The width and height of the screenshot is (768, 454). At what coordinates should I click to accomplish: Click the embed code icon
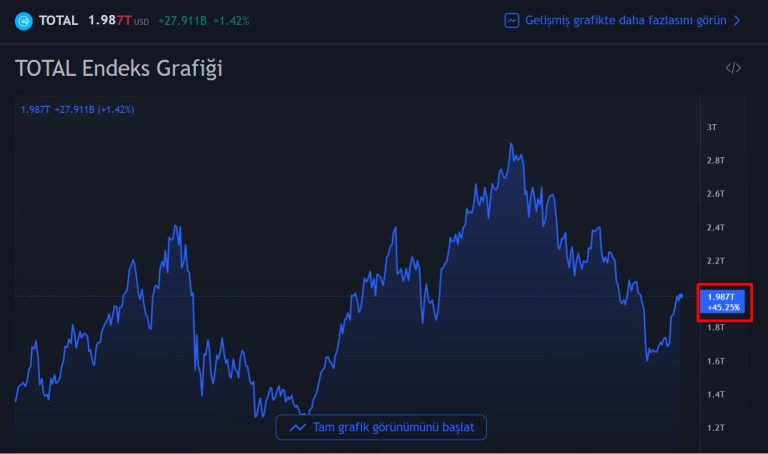pyautogui.click(x=733, y=68)
